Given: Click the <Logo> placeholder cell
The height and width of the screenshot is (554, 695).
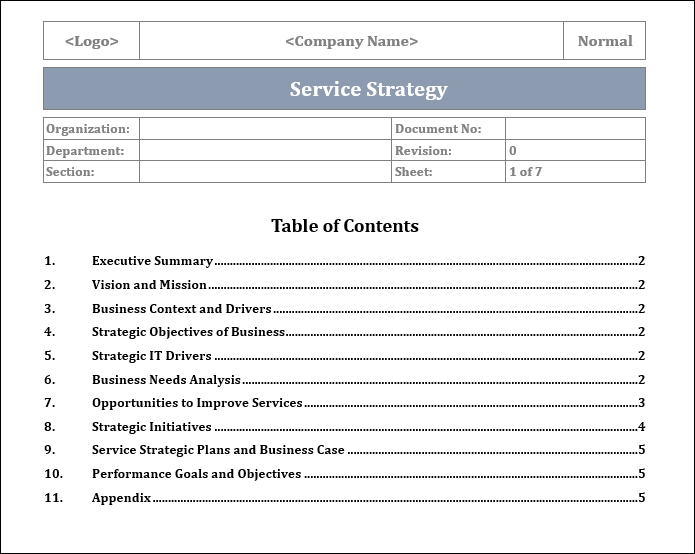Looking at the screenshot, I should pos(91,42).
